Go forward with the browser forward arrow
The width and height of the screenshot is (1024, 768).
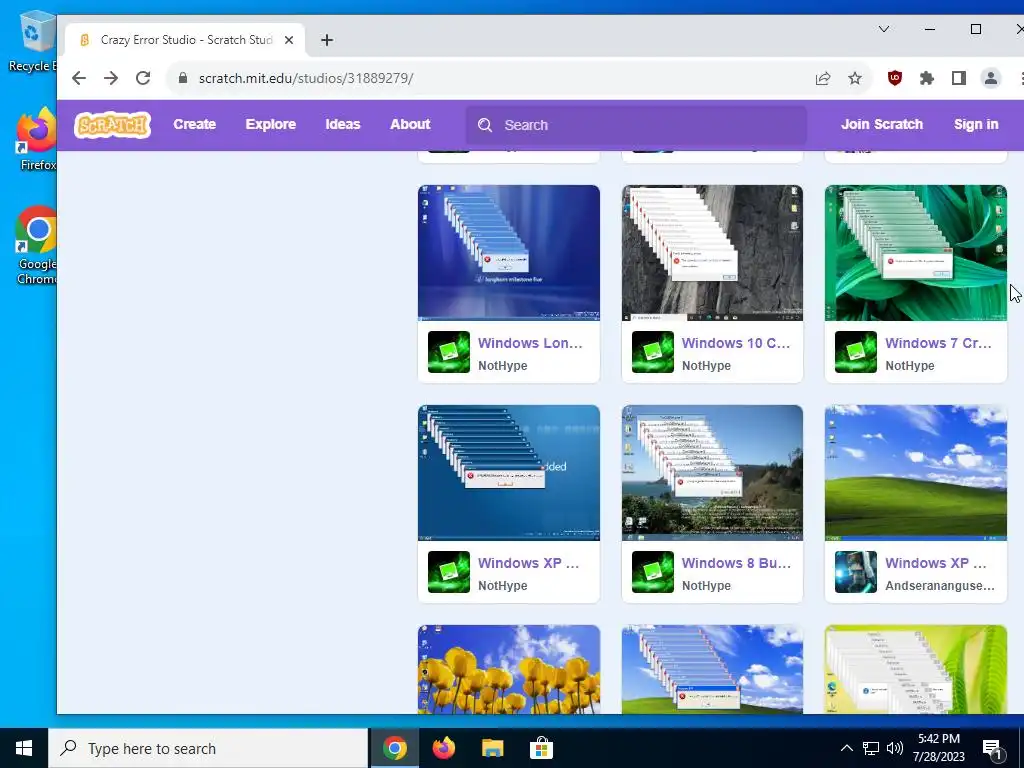pos(111,78)
